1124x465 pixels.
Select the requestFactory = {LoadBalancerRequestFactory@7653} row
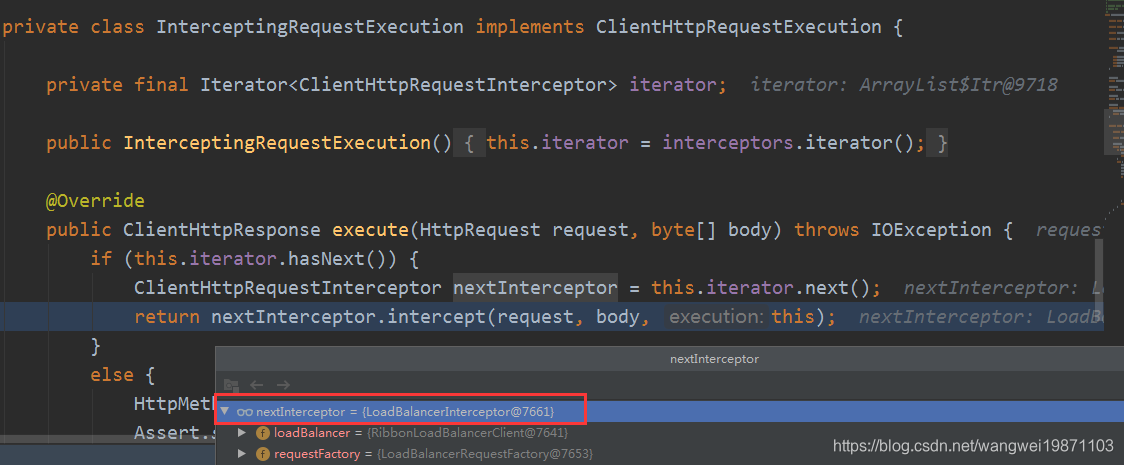click(x=670, y=454)
